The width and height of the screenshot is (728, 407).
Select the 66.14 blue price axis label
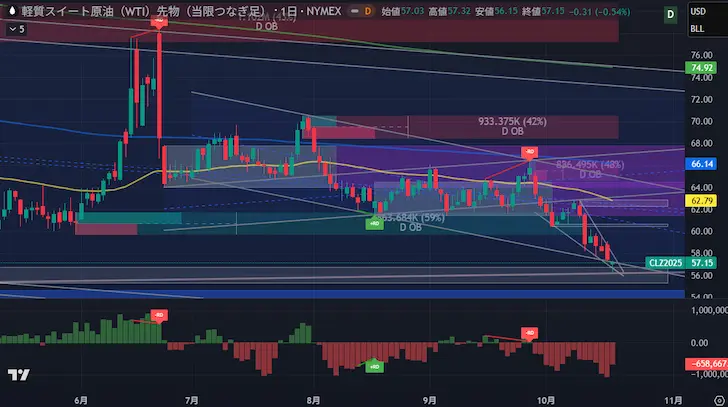[x=700, y=162]
